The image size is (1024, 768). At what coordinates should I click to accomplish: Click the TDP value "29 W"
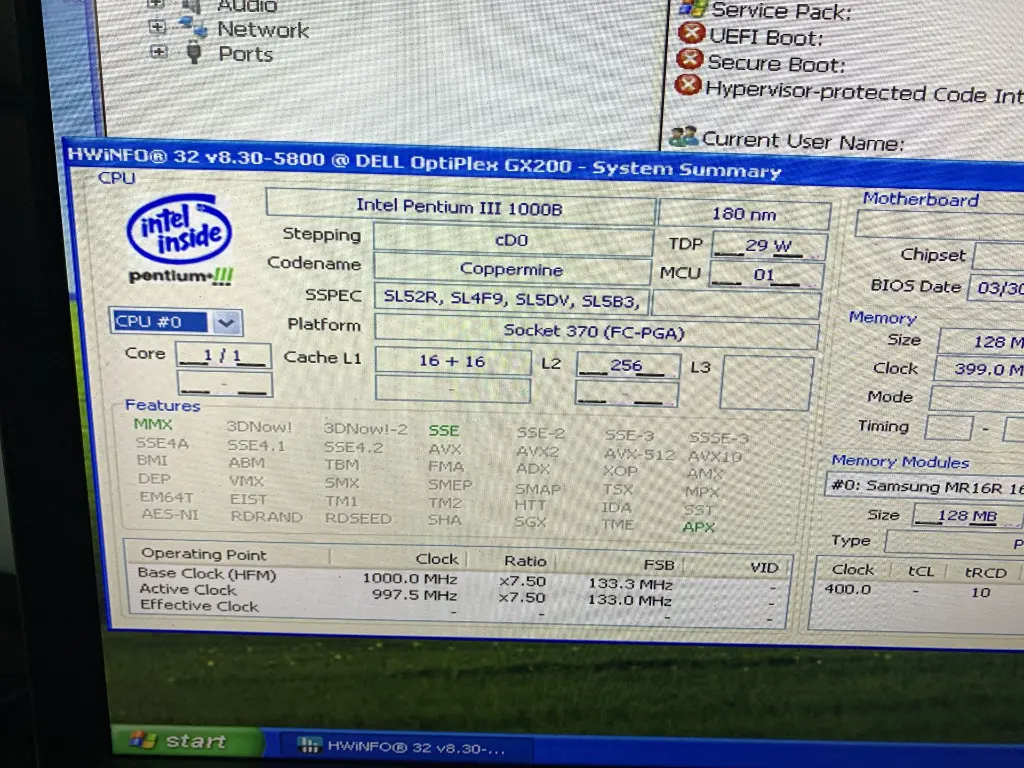pos(768,246)
